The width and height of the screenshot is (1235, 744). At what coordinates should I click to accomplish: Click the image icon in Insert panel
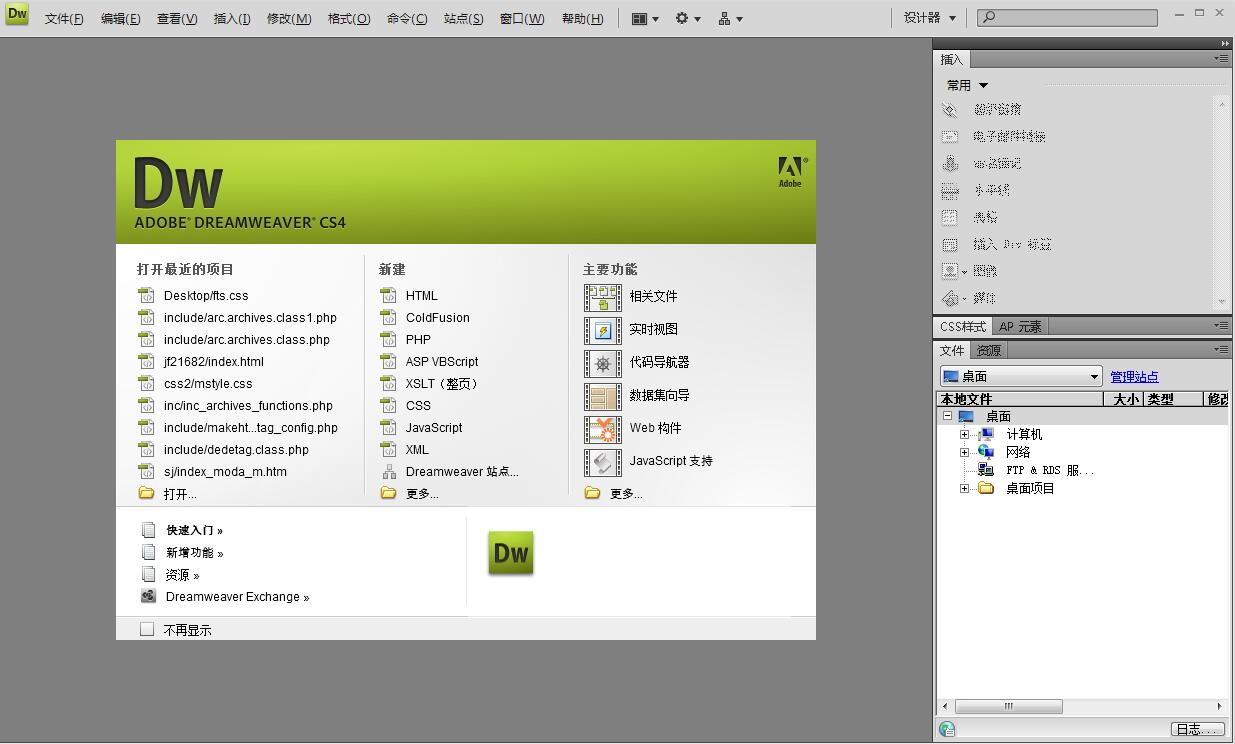pyautogui.click(x=950, y=271)
